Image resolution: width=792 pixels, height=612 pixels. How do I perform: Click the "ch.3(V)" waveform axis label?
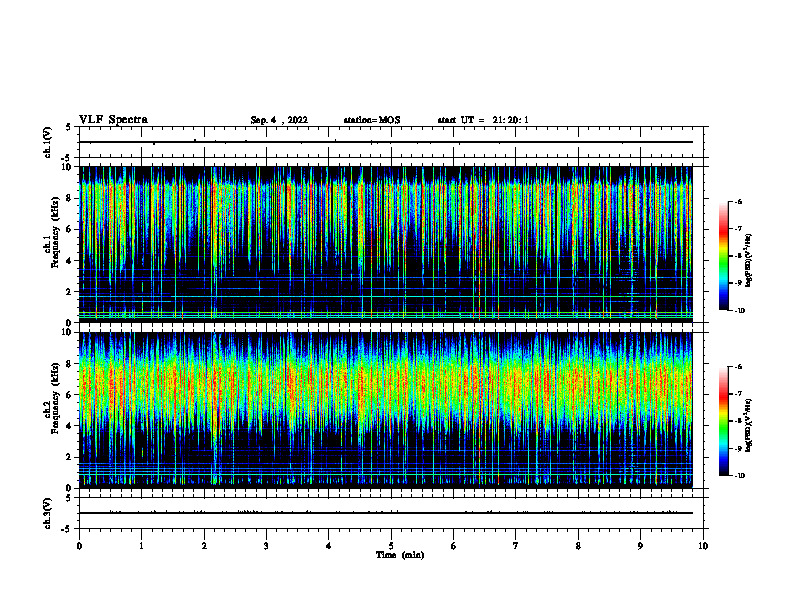[47, 513]
